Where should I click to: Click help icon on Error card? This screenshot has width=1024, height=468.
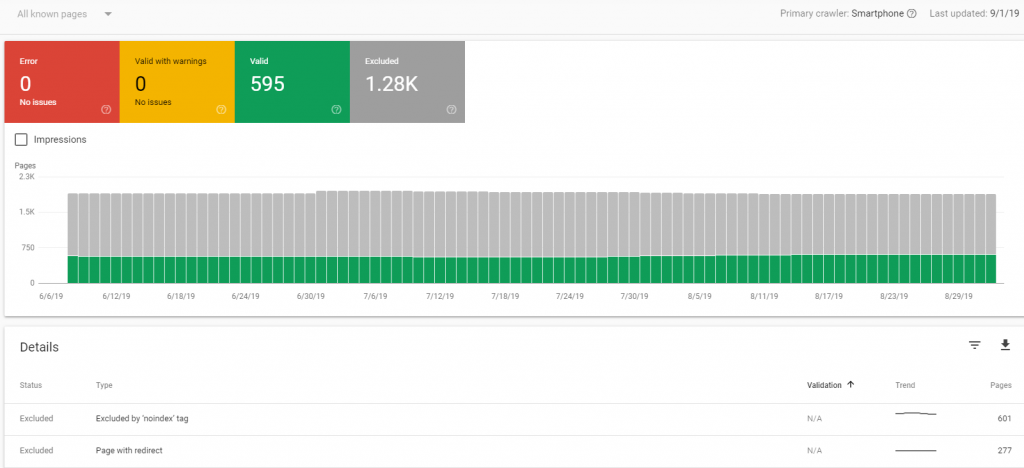(106, 110)
